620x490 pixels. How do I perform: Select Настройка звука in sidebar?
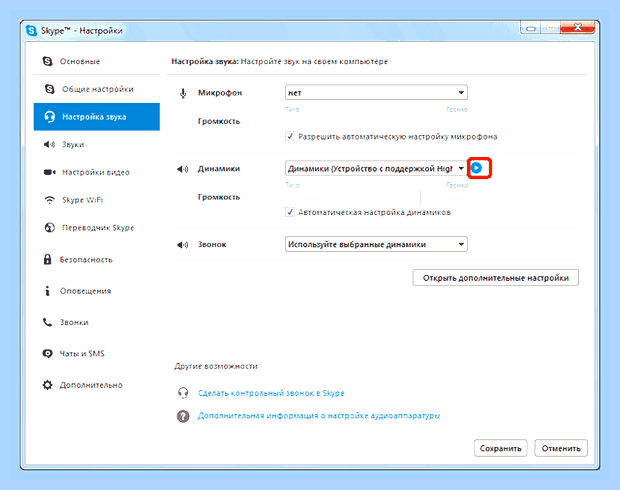pyautogui.click(x=96, y=117)
